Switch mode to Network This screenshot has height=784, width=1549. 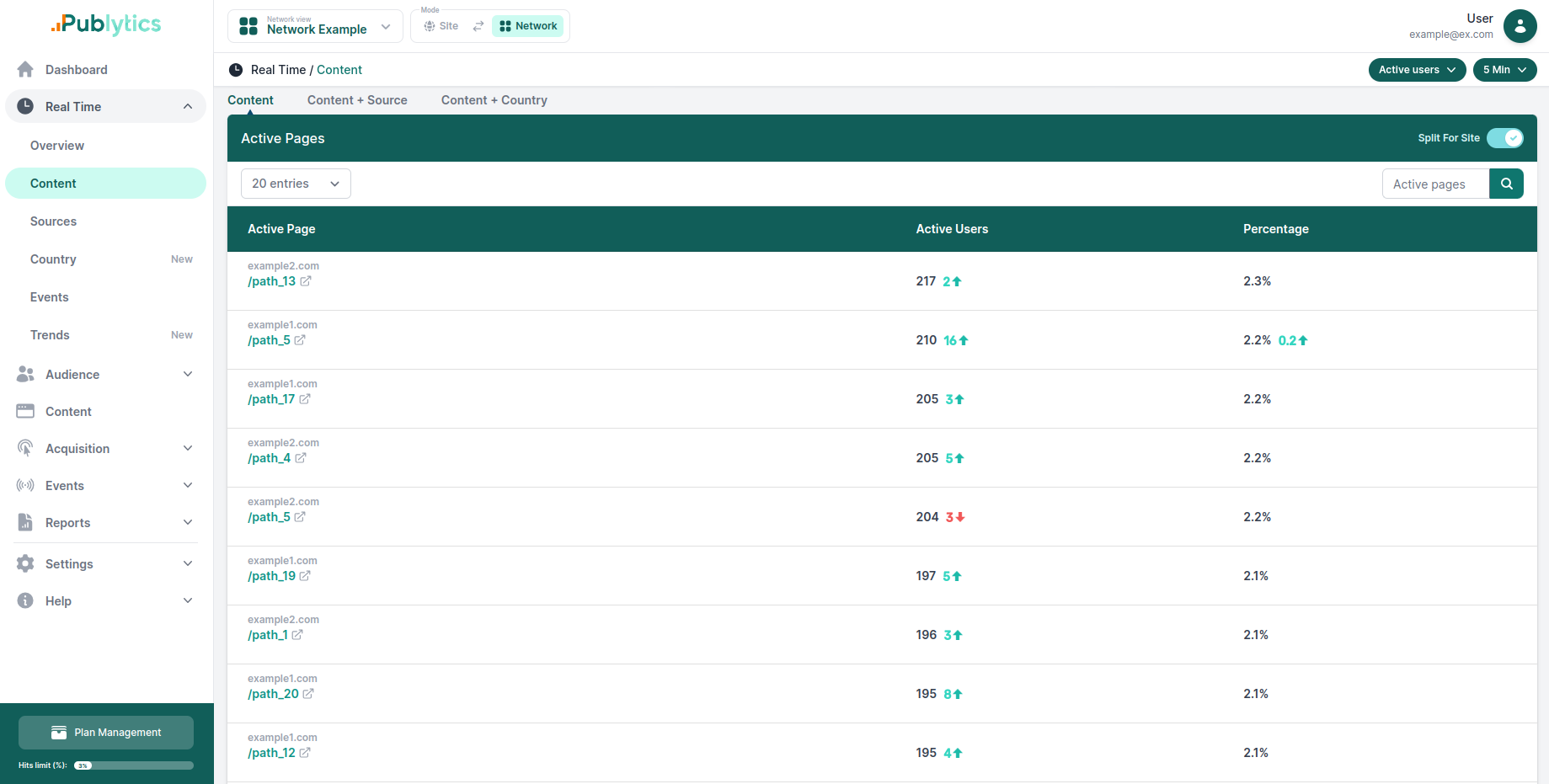(x=528, y=26)
